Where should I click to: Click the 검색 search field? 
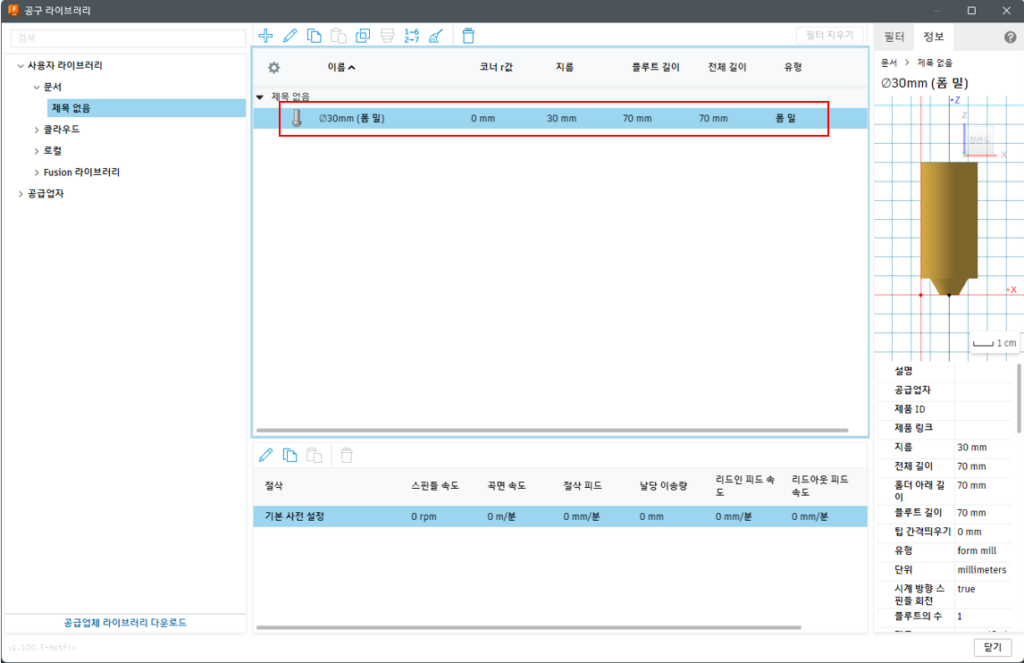(x=128, y=38)
